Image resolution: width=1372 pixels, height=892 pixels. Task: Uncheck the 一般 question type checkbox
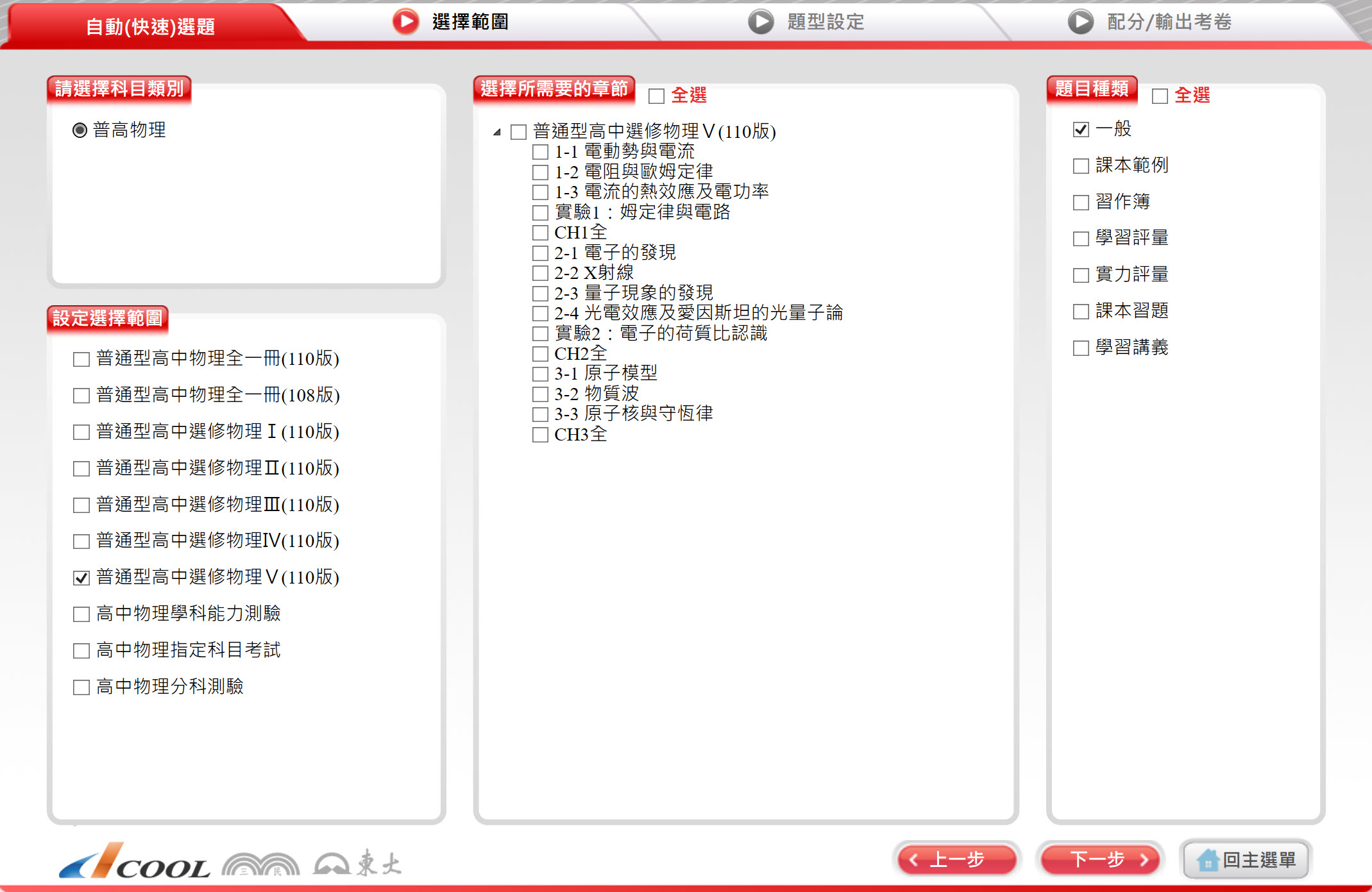pos(1081,130)
